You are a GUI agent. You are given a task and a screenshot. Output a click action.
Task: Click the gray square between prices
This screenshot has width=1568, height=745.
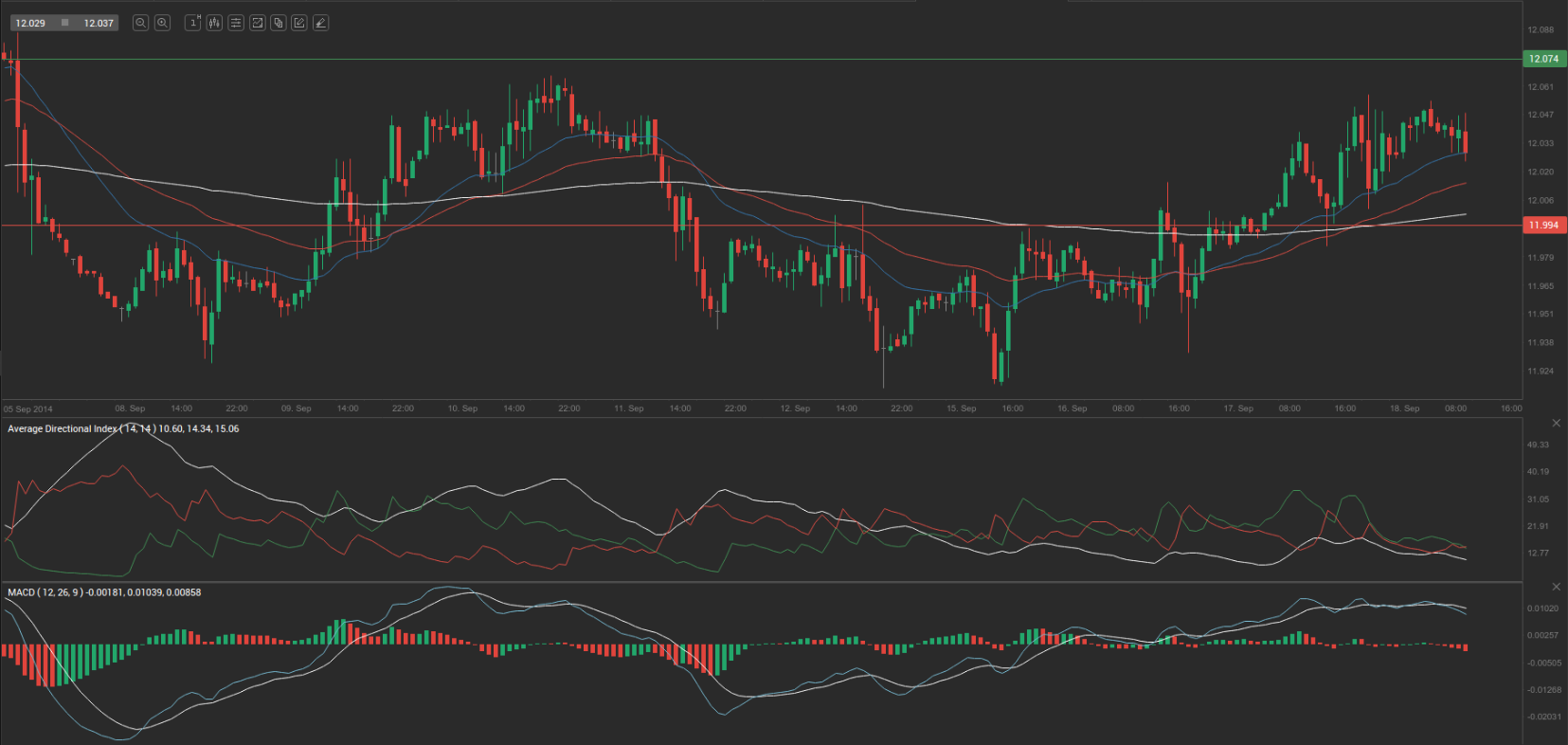click(64, 23)
